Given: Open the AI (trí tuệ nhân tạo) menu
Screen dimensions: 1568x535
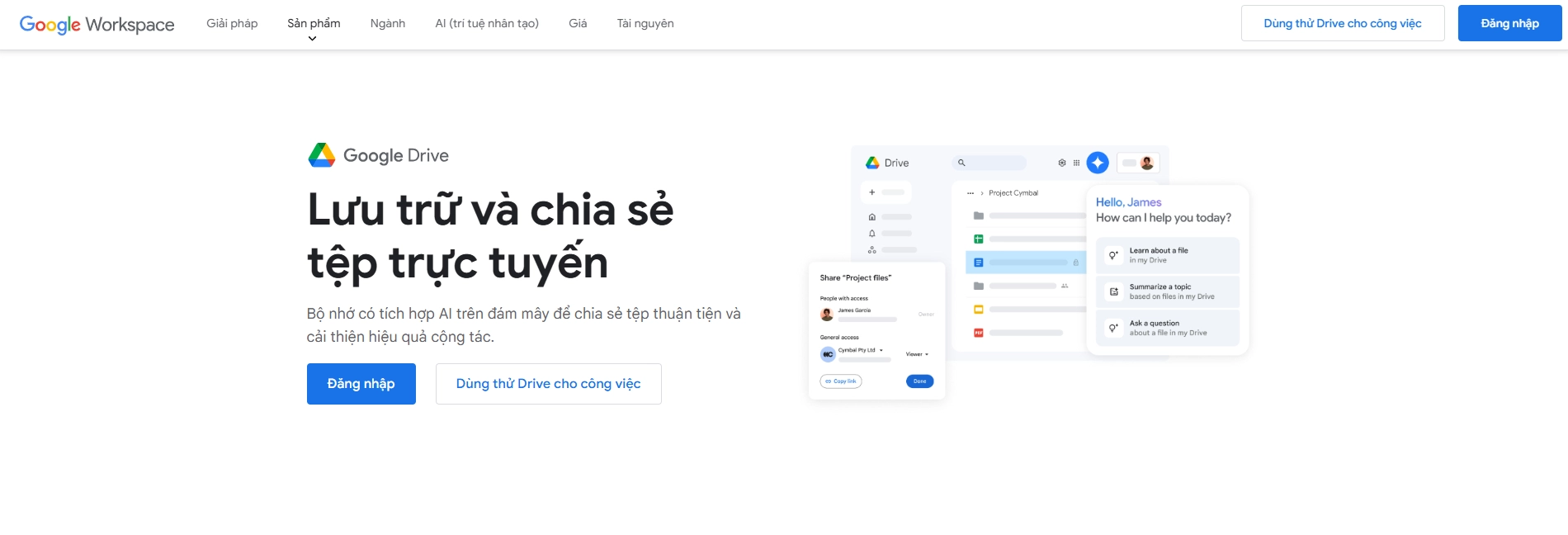Looking at the screenshot, I should [x=487, y=23].
